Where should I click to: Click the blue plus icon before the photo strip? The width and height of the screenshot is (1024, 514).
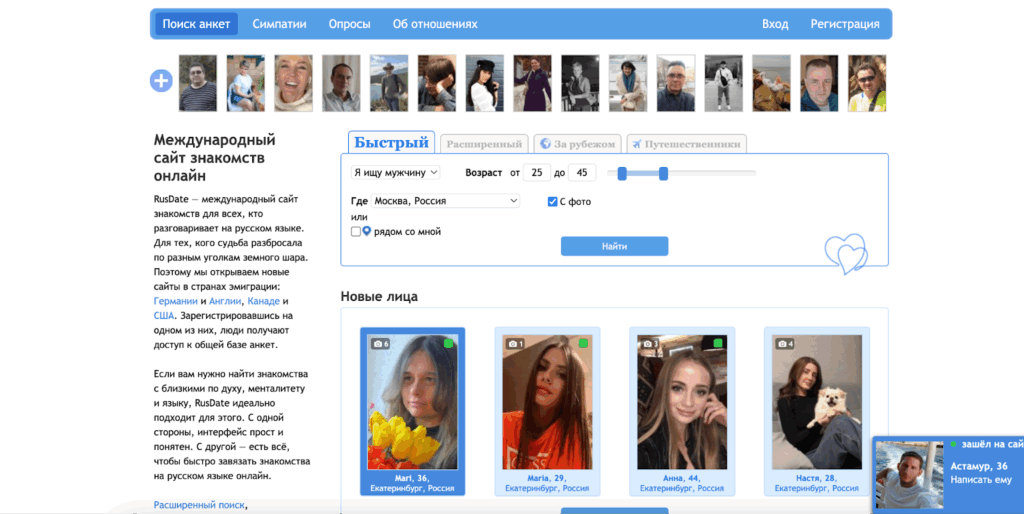[161, 81]
